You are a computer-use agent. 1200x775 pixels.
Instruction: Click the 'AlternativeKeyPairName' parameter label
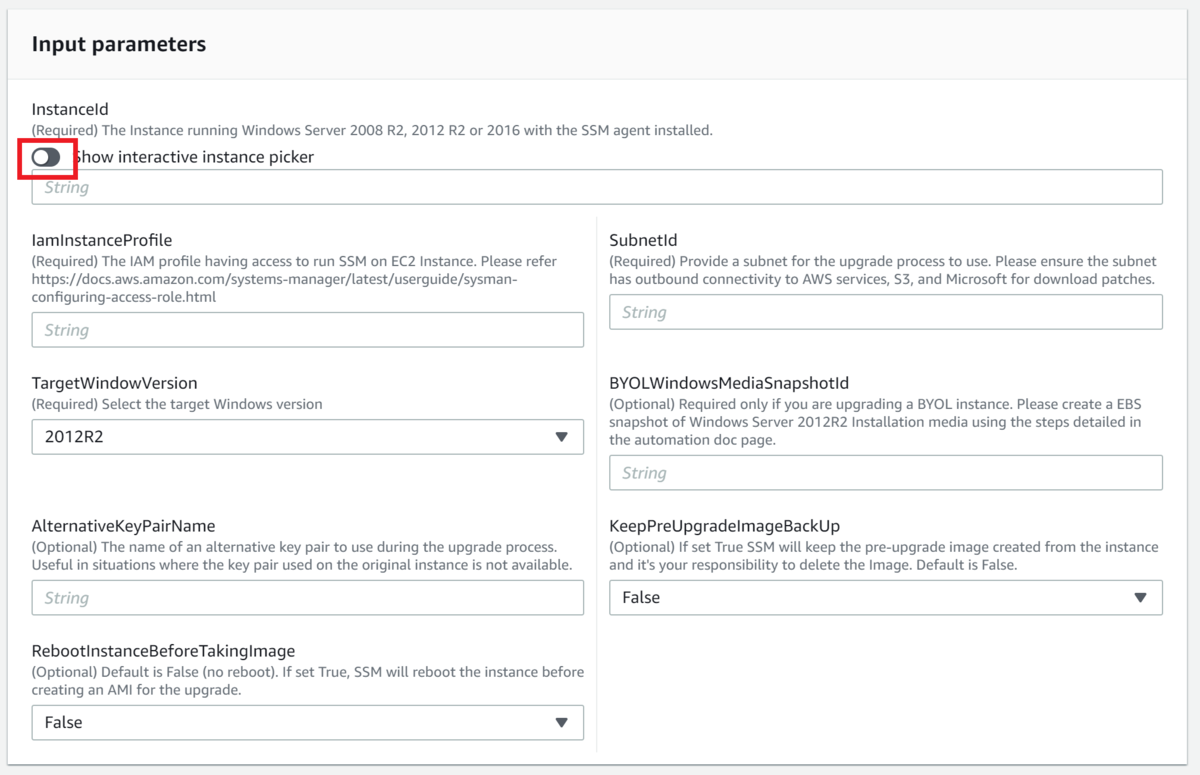click(x=123, y=526)
